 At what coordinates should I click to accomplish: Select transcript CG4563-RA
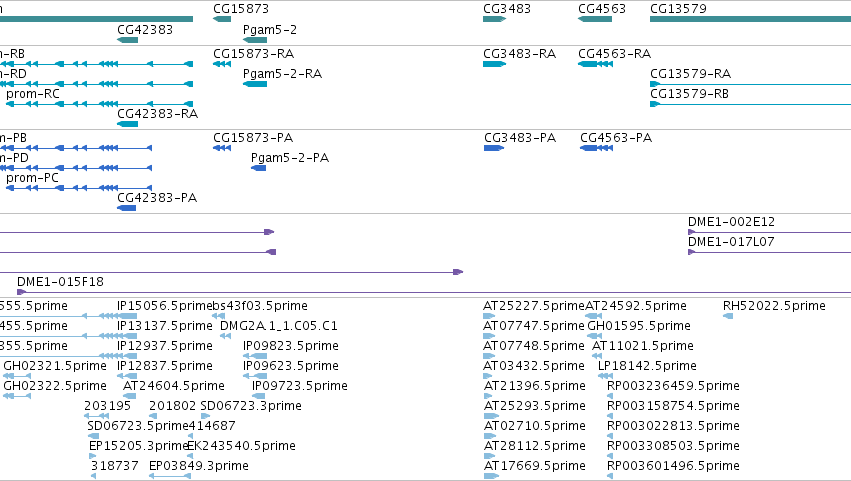[595, 64]
